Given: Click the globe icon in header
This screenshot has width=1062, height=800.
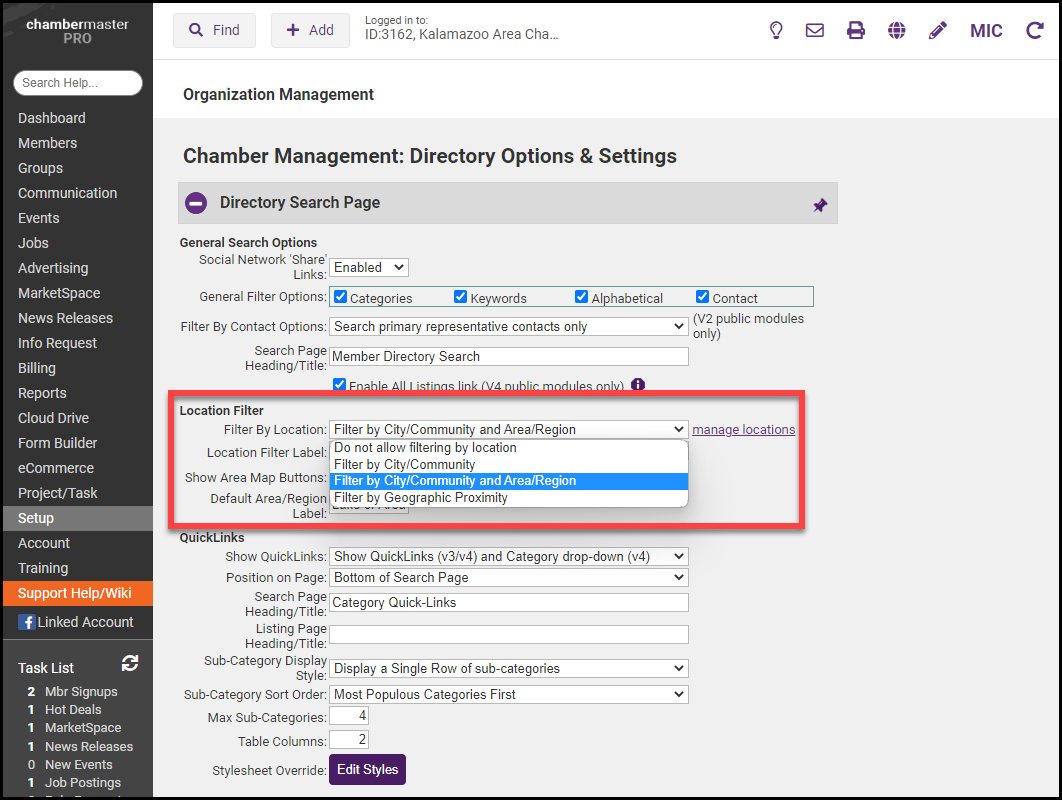Looking at the screenshot, I should pos(897,31).
